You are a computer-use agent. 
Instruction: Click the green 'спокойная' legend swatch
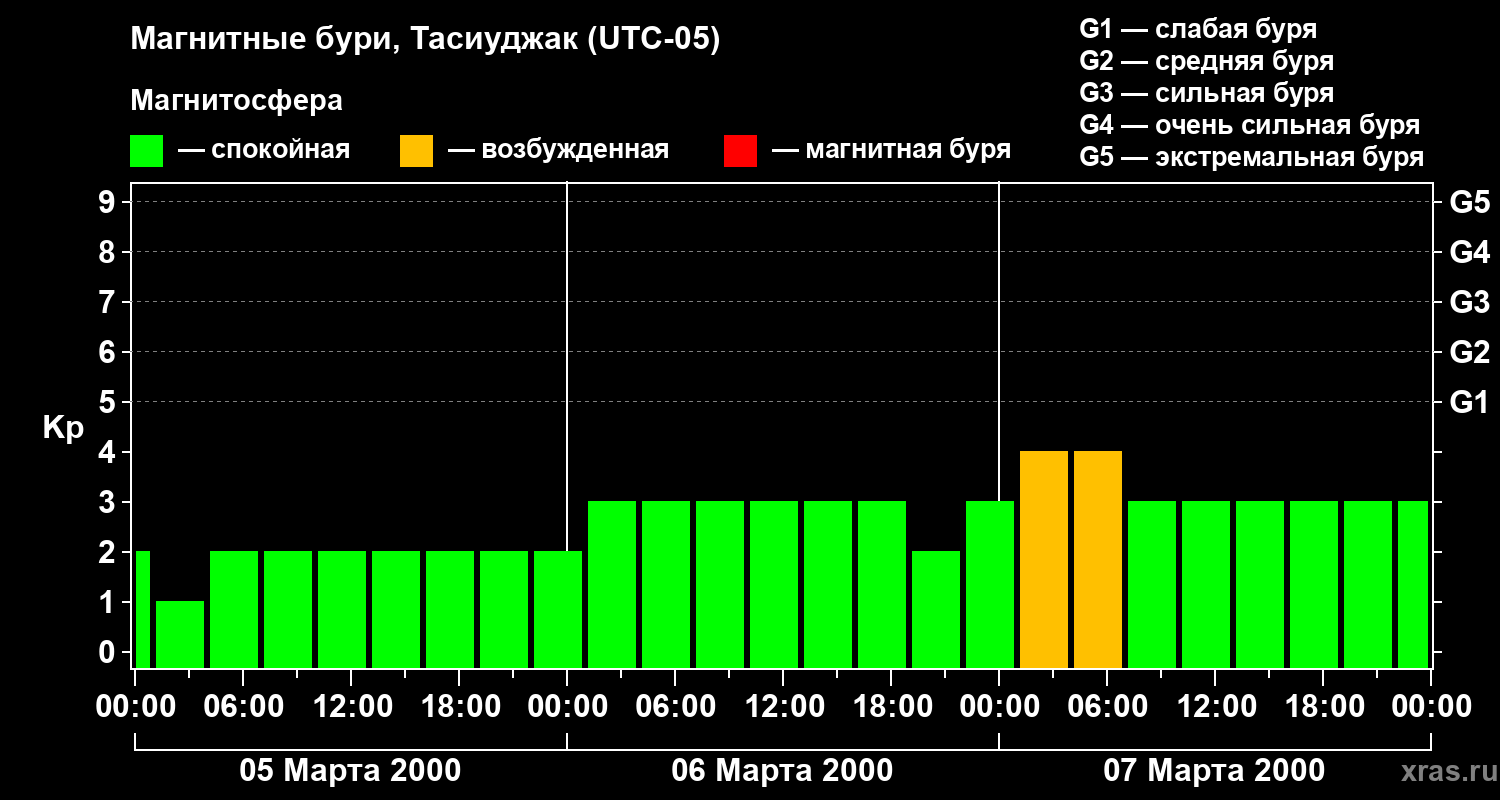point(146,151)
